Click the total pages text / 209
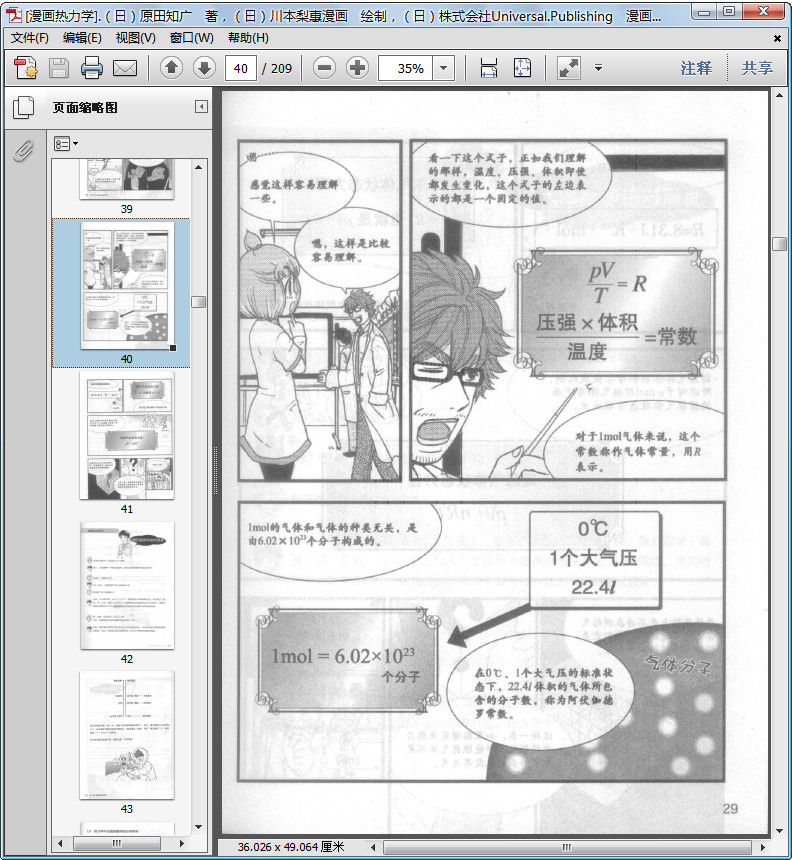This screenshot has width=792, height=860. (x=277, y=69)
